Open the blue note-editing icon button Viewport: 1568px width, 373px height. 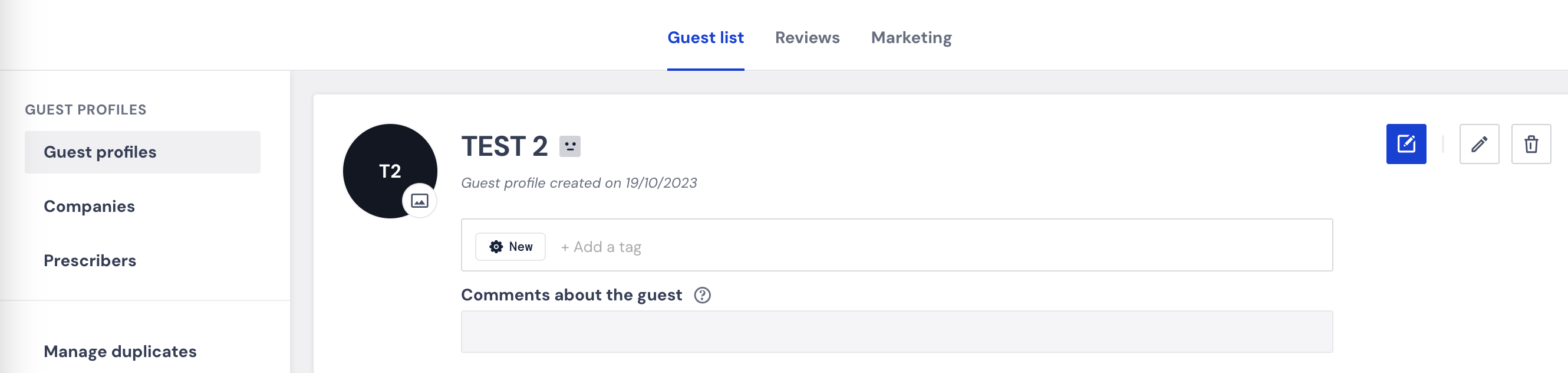[1406, 144]
